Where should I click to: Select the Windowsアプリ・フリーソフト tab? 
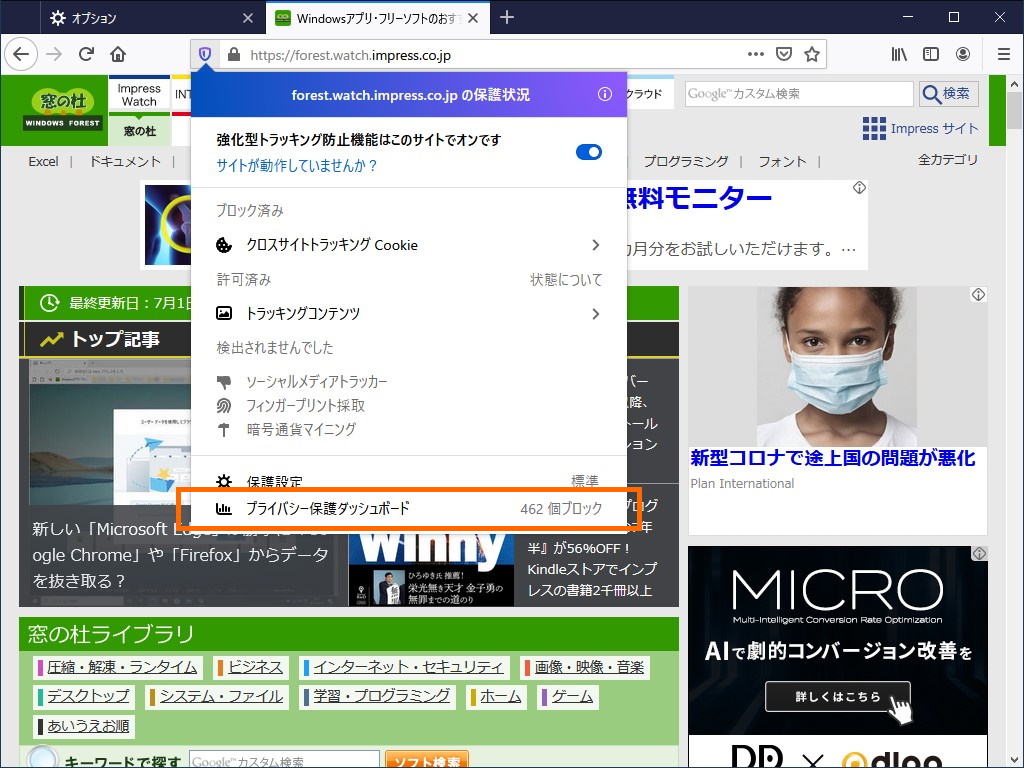(x=377, y=18)
